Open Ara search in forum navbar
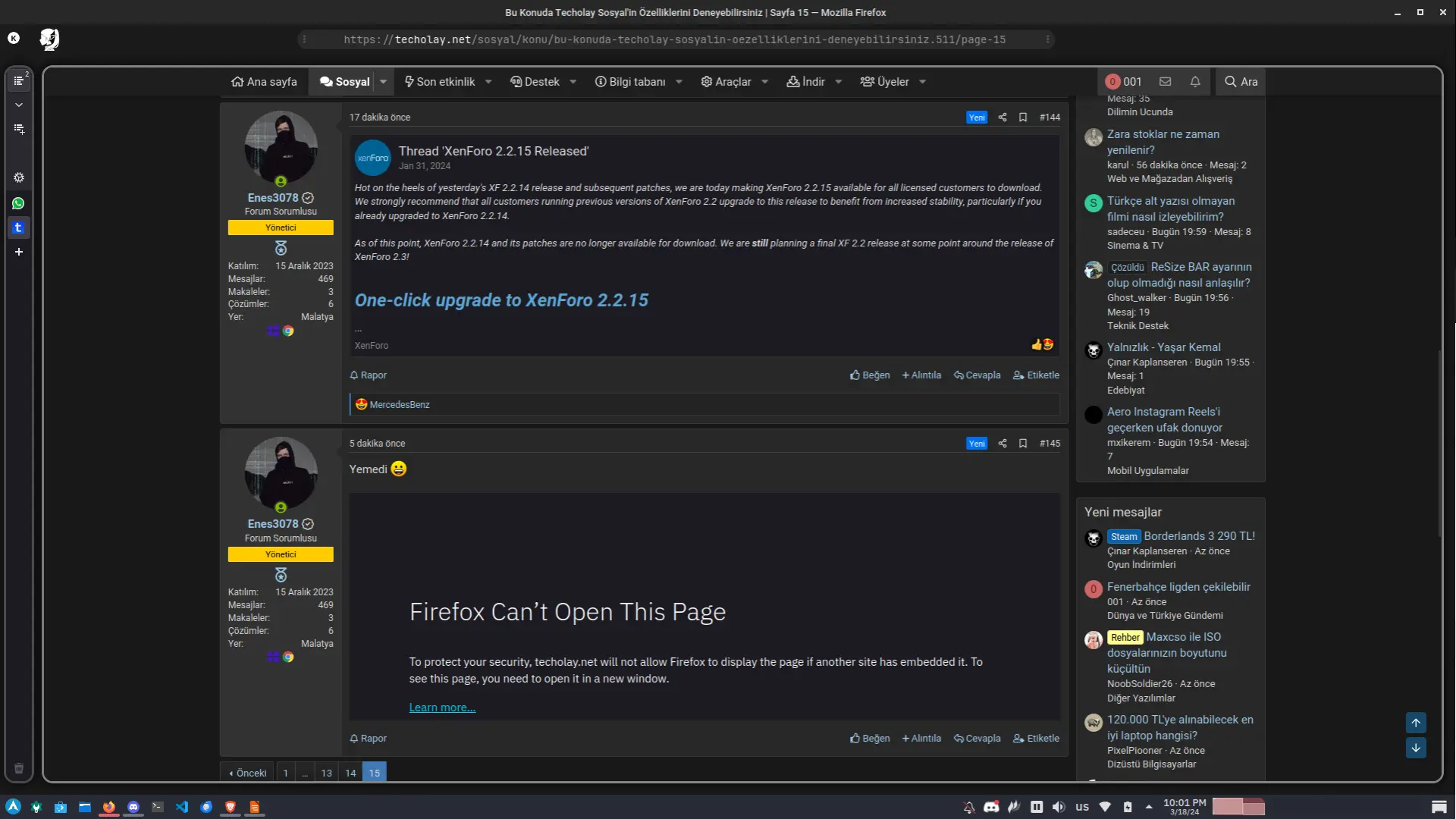This screenshot has height=819, width=1456. point(1241,82)
